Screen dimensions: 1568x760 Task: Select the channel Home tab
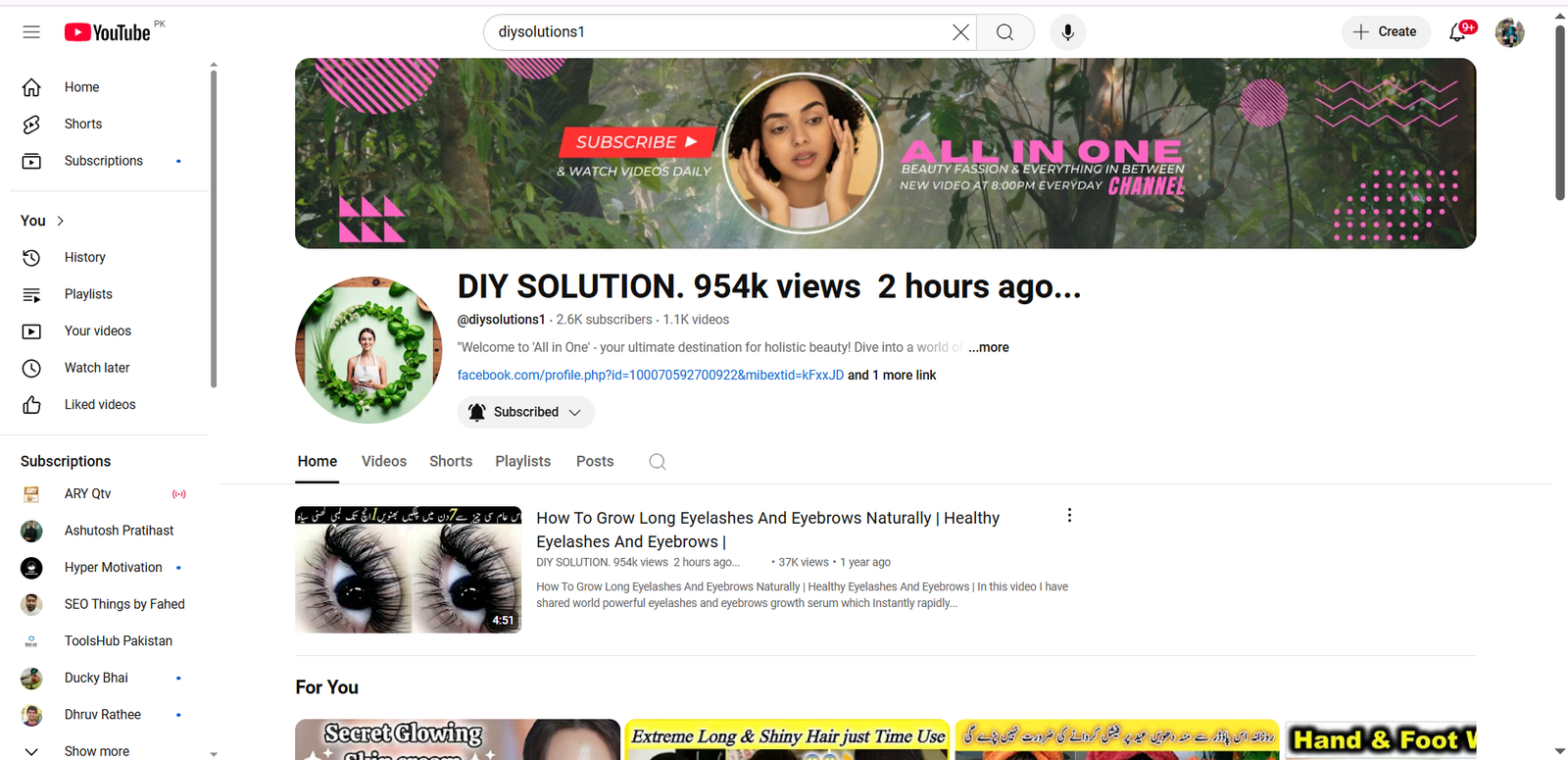(318, 462)
